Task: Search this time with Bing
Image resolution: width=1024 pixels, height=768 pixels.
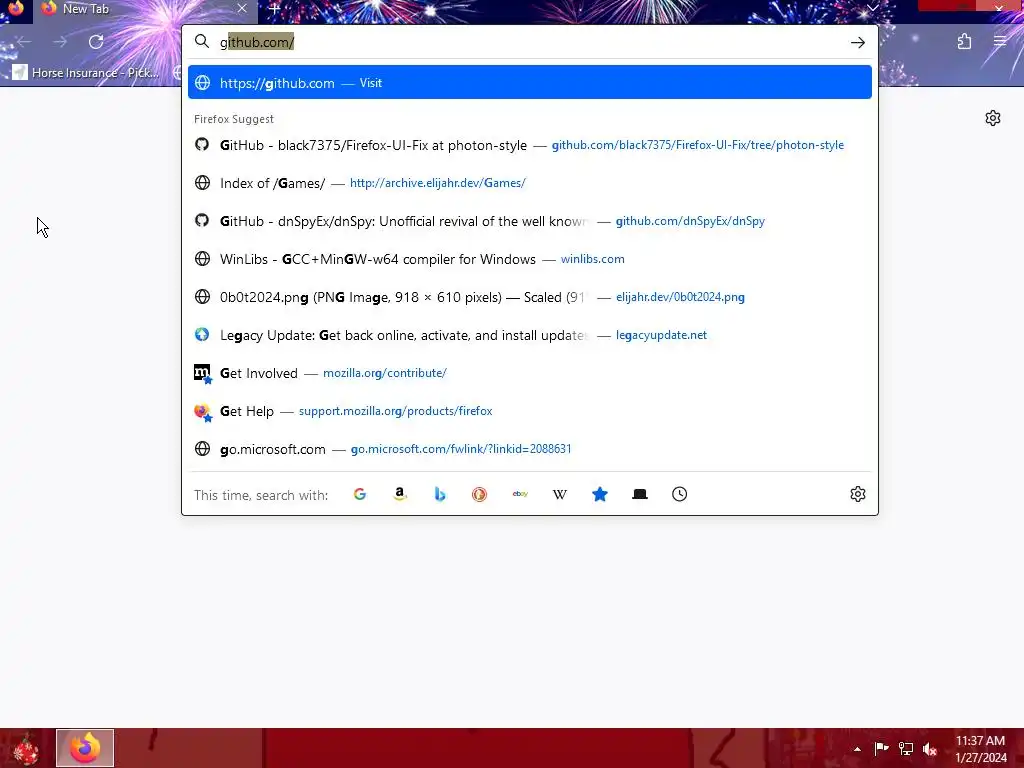Action: coord(440,494)
